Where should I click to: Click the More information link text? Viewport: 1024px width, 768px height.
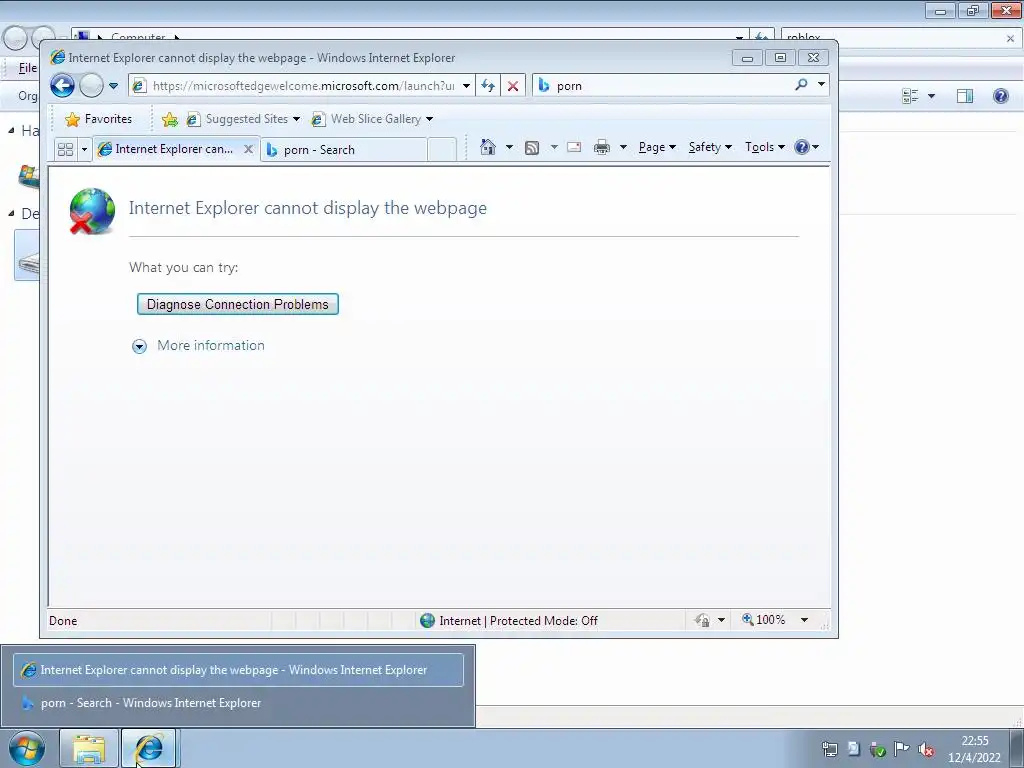(211, 345)
